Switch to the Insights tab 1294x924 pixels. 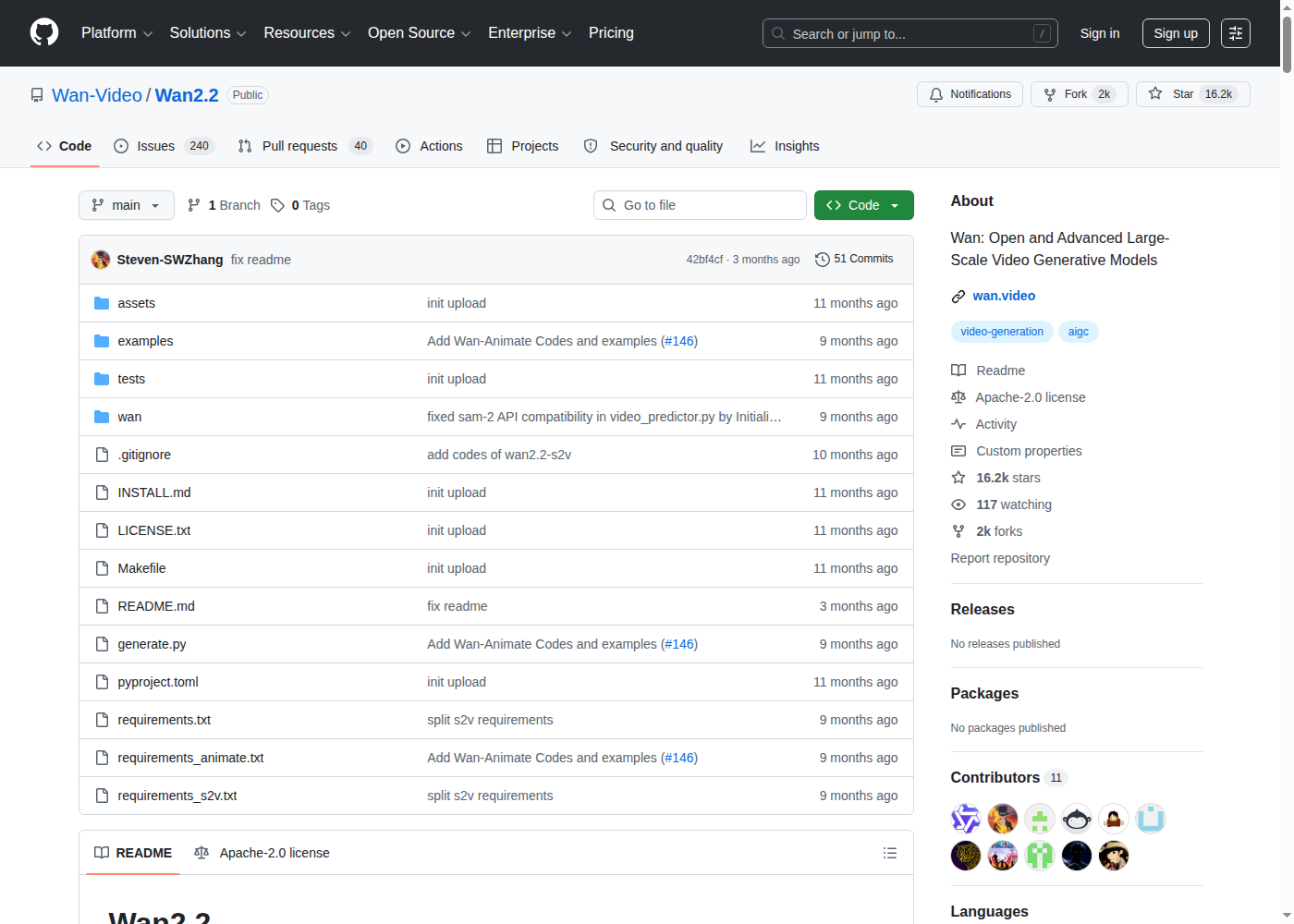[x=785, y=146]
